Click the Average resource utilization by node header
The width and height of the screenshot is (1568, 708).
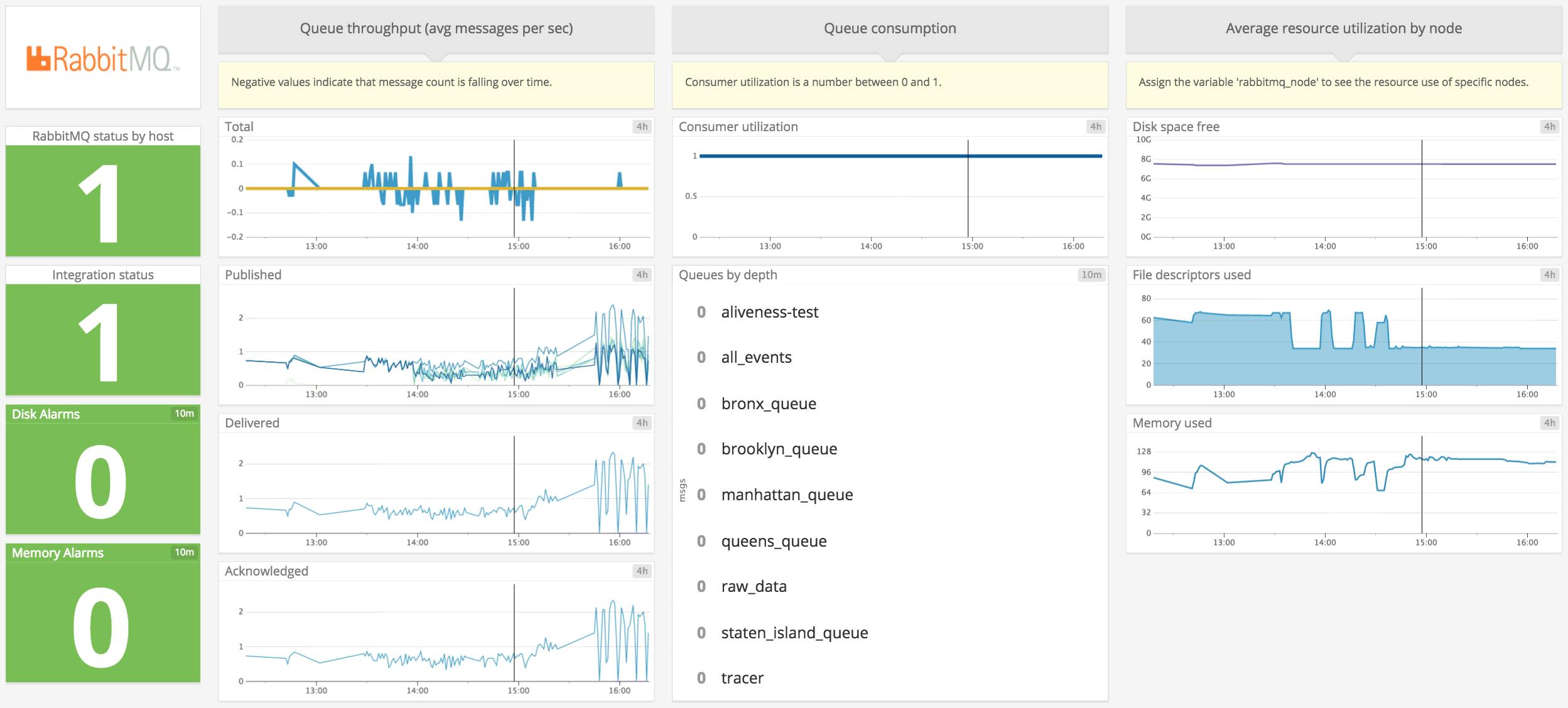coord(1344,28)
